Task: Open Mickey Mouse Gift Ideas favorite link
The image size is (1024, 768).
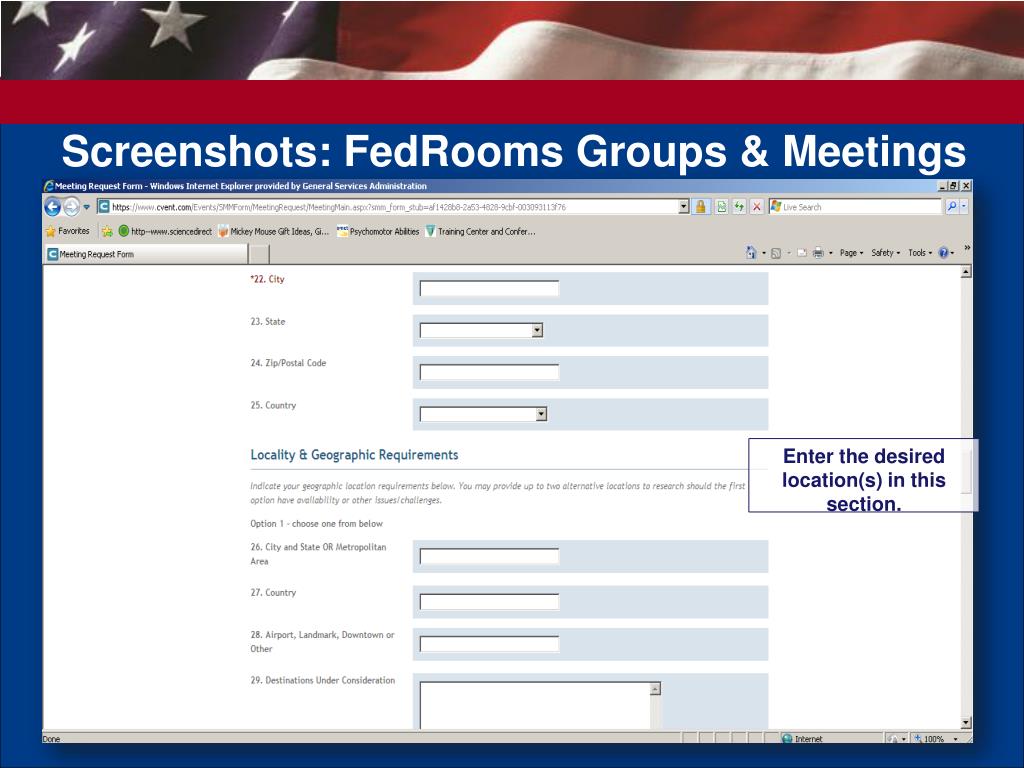Action: click(274, 231)
